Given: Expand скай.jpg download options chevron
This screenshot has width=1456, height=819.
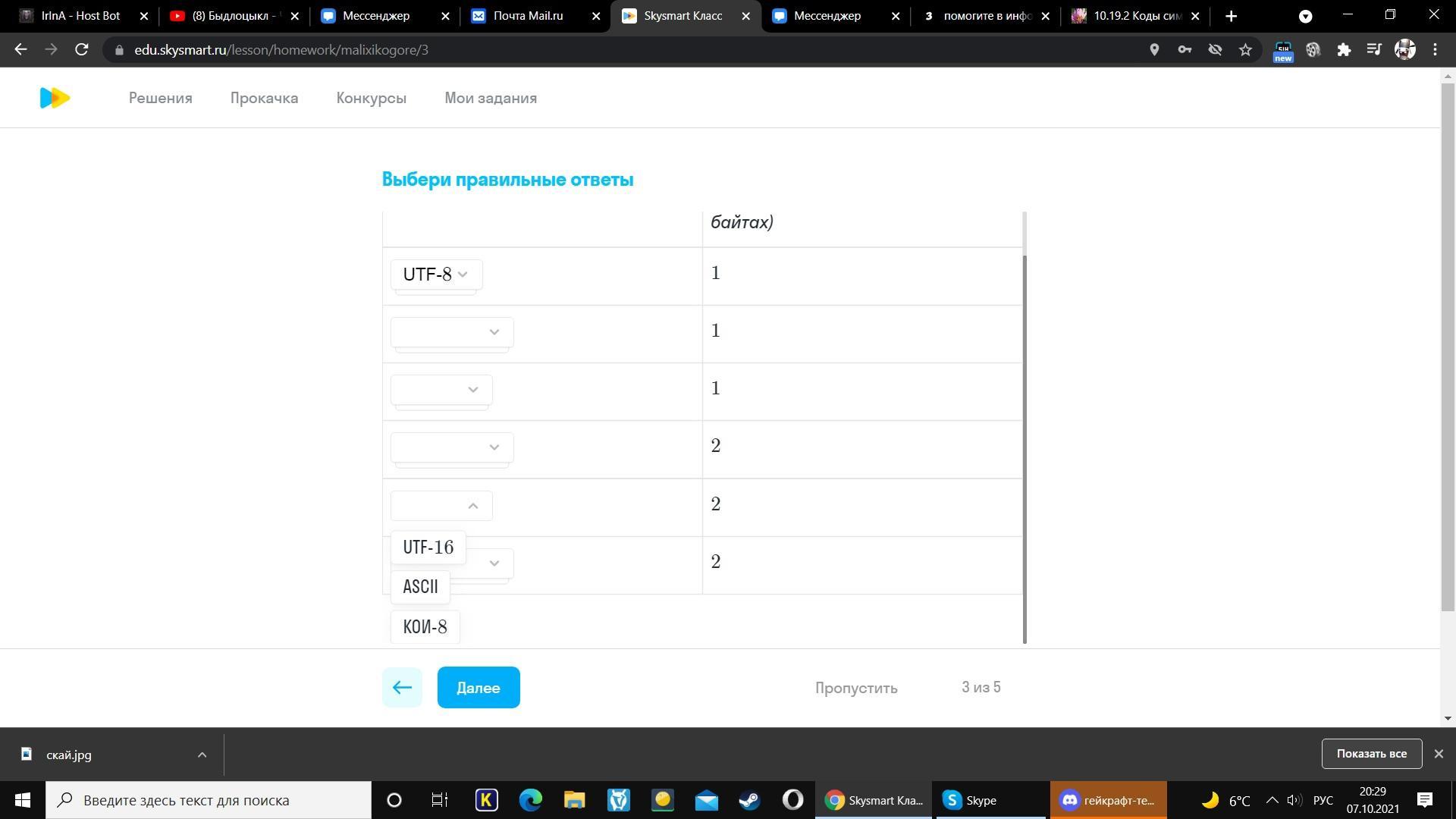Looking at the screenshot, I should (202, 755).
